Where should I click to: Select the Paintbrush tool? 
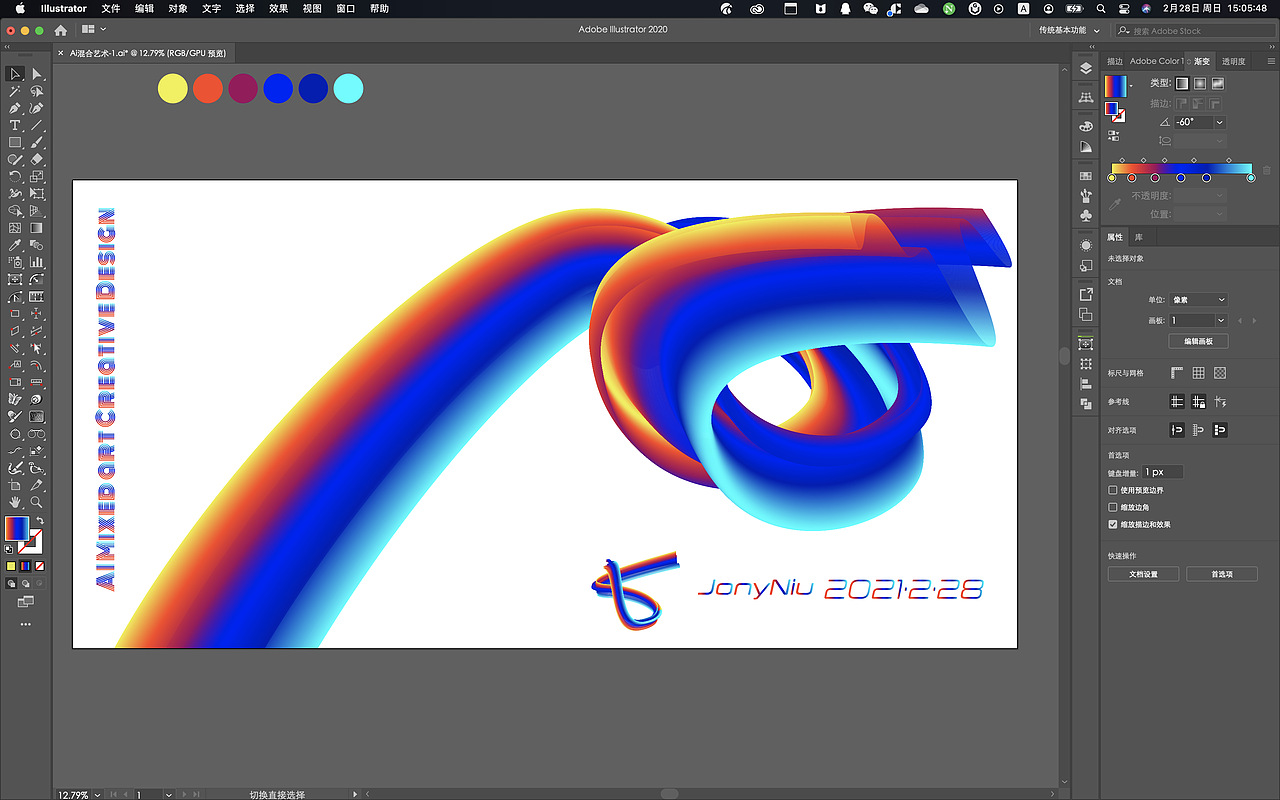tap(37, 142)
